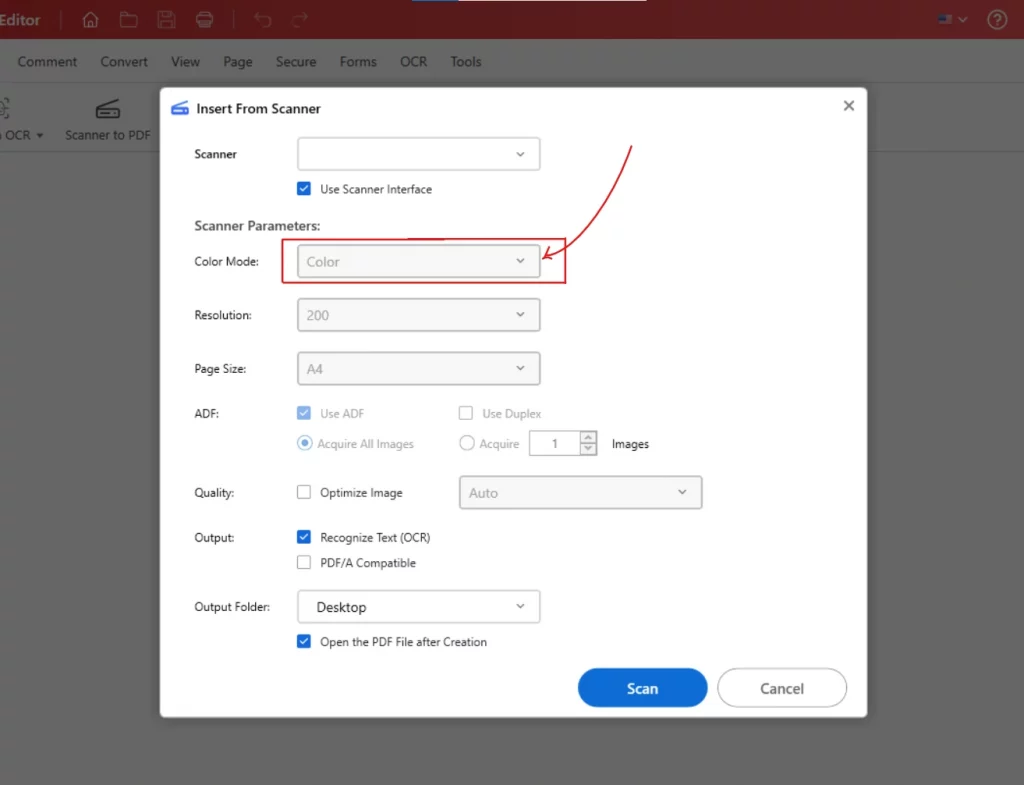Viewport: 1024px width, 785px height.
Task: Click the Print icon
Action: click(x=204, y=20)
